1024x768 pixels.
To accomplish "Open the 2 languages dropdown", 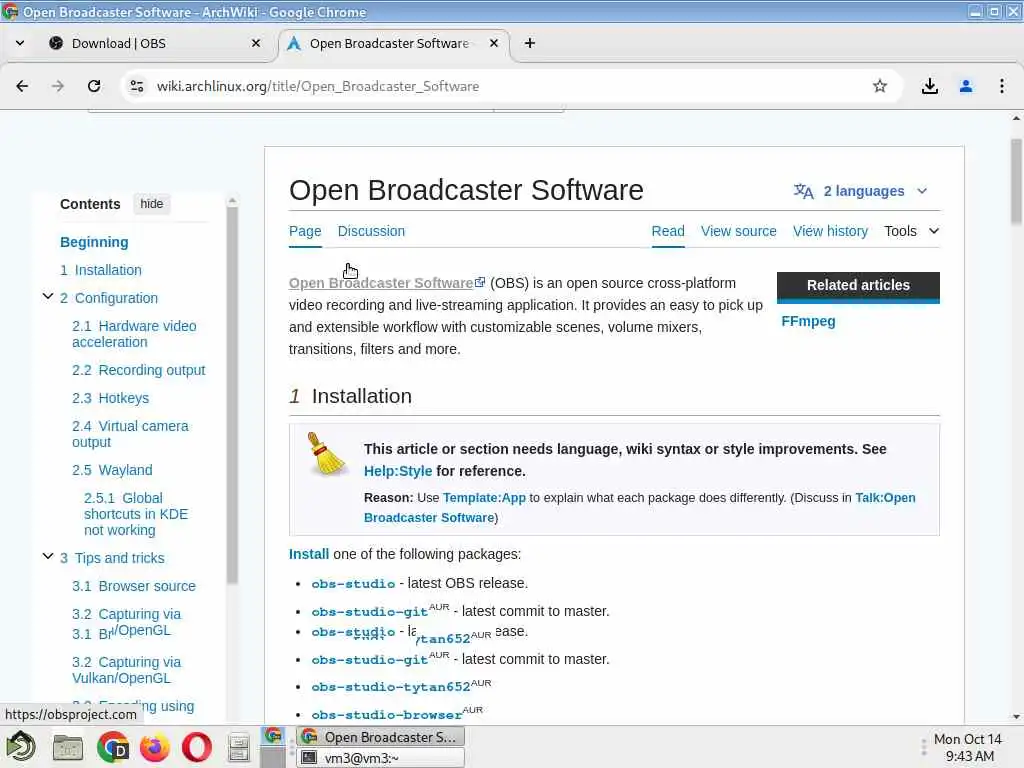I will tap(862, 191).
